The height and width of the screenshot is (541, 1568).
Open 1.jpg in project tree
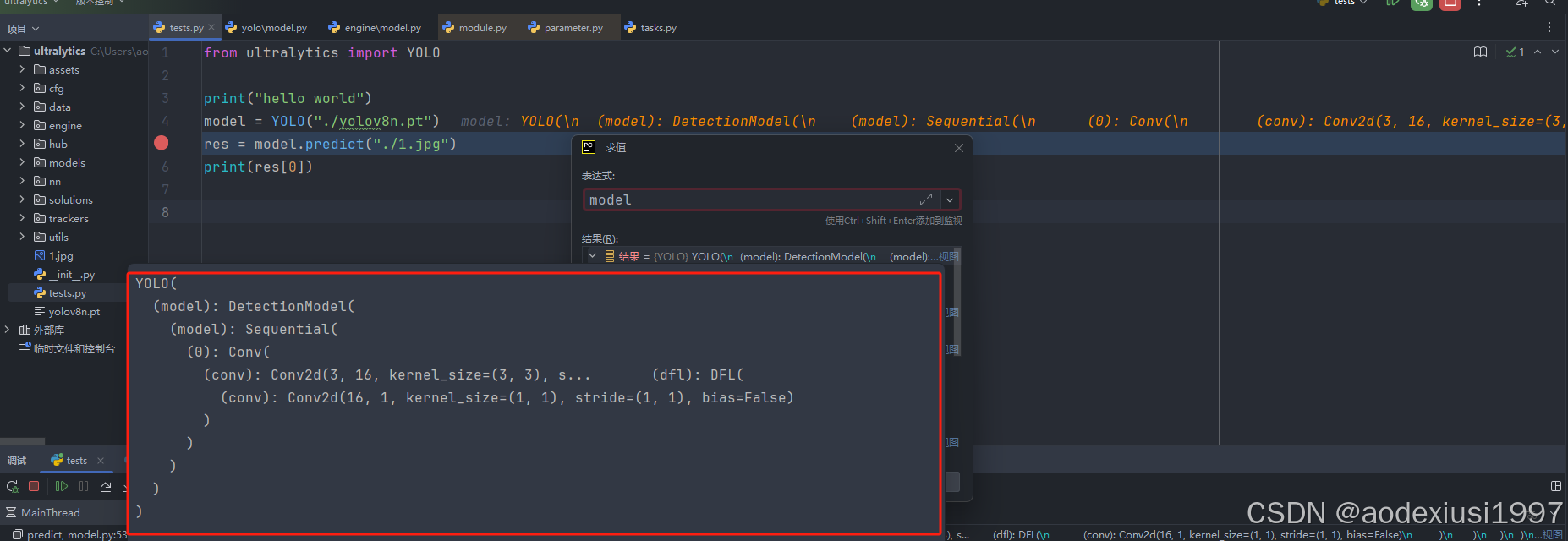pos(61,255)
